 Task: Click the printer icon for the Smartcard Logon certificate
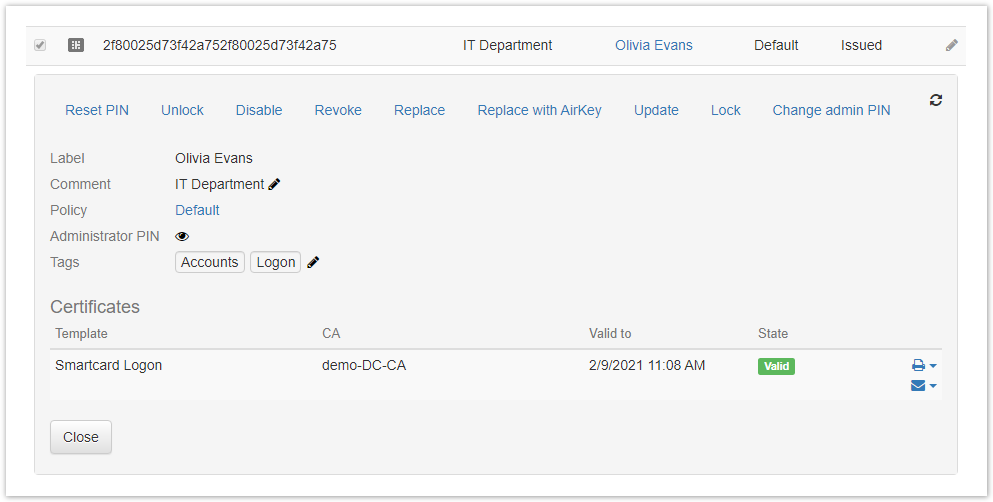tap(918, 366)
